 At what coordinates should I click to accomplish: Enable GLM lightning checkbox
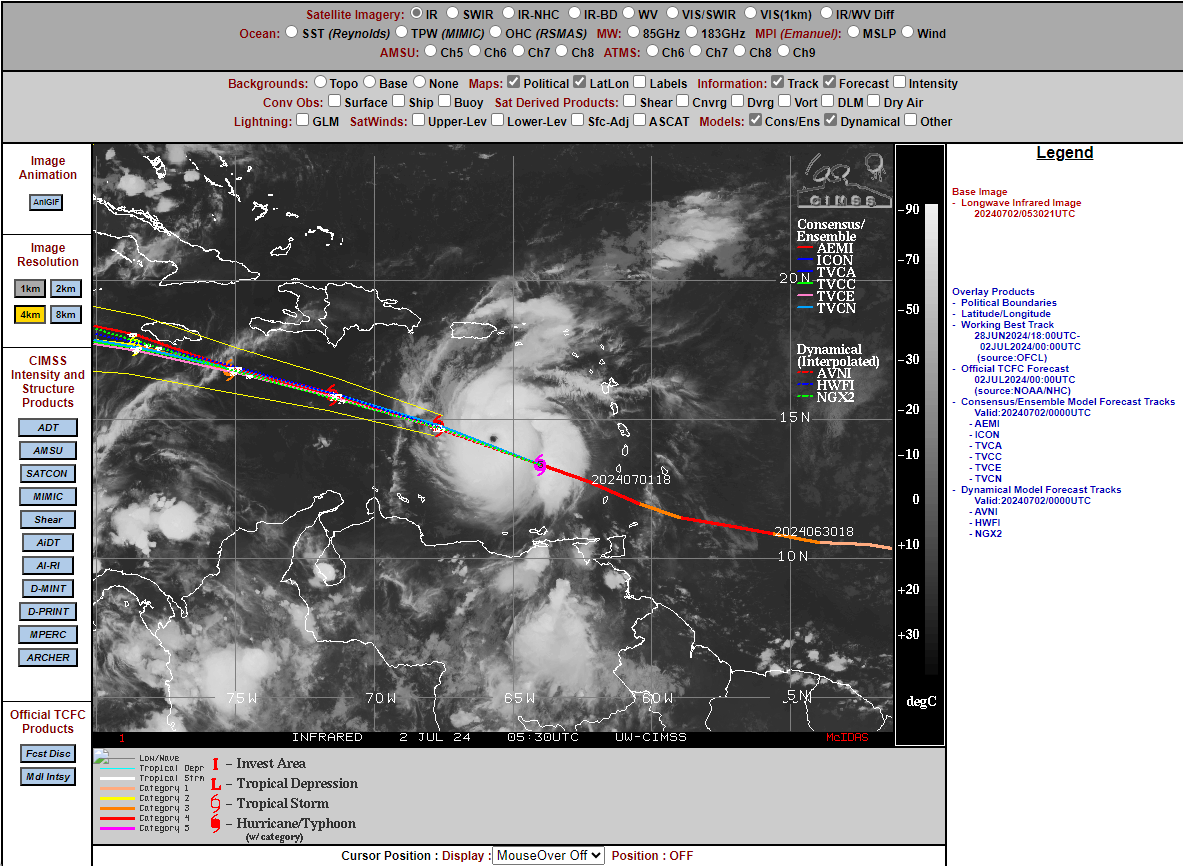(303, 119)
